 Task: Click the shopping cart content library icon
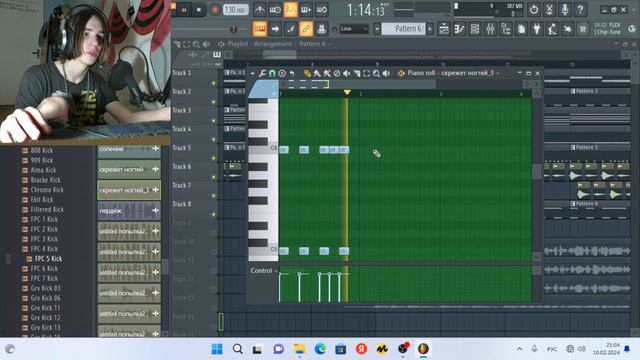click(x=583, y=29)
